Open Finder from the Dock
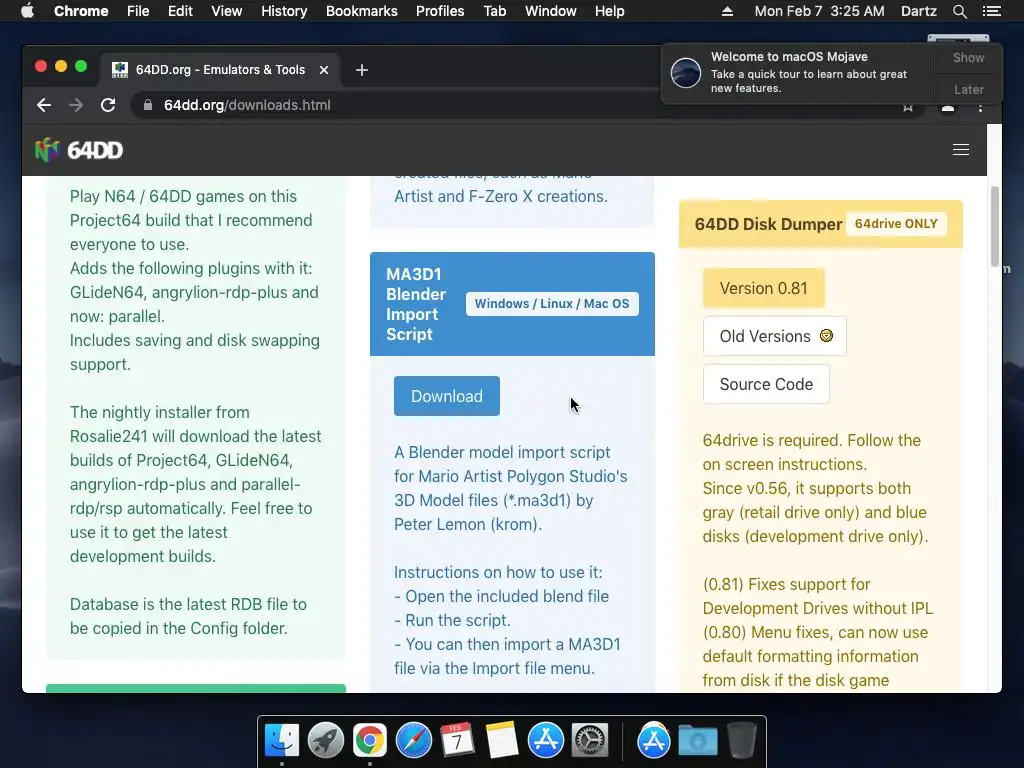Viewport: 1024px width, 768px height. (282, 741)
